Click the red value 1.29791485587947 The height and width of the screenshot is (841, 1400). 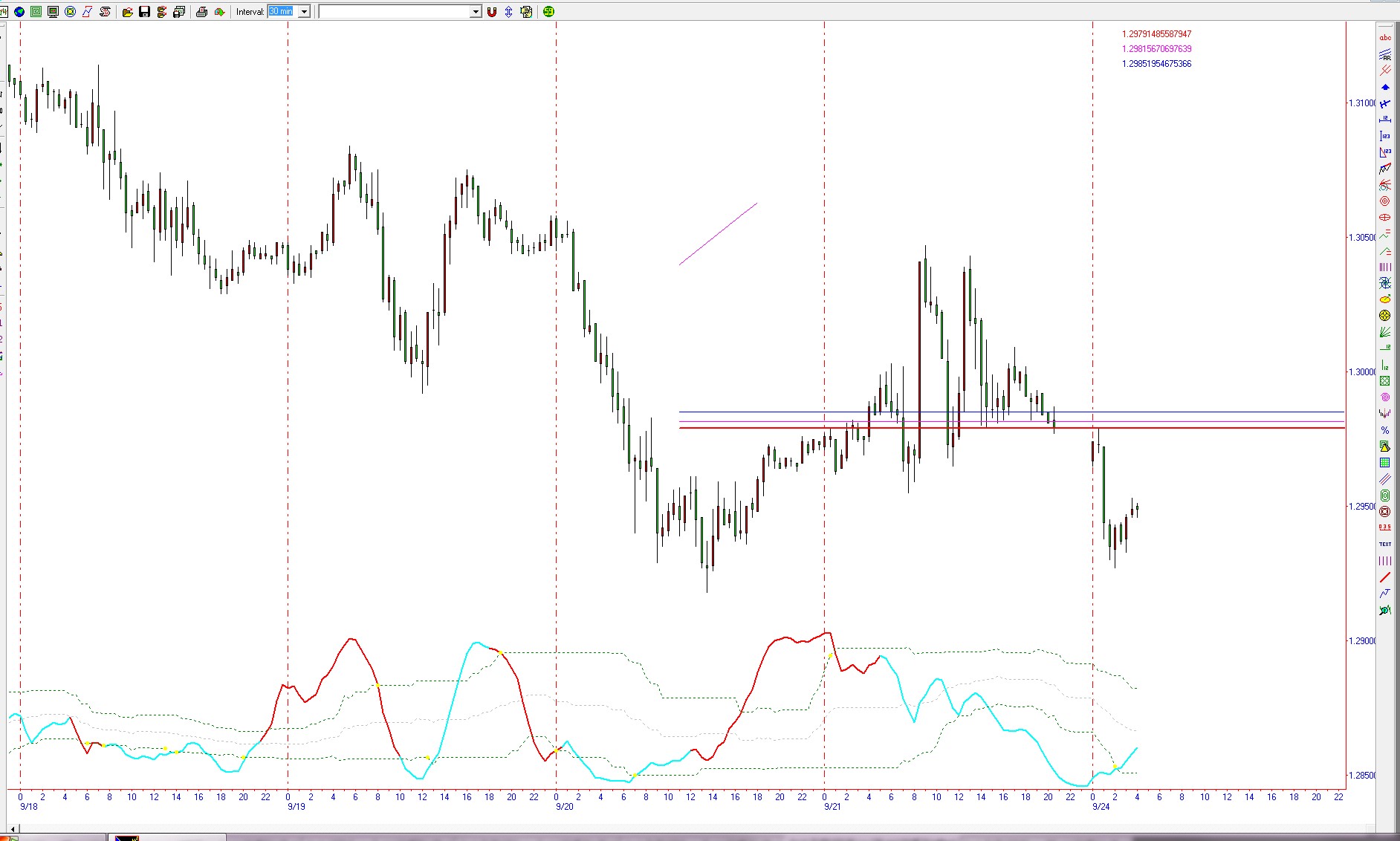(x=1156, y=34)
